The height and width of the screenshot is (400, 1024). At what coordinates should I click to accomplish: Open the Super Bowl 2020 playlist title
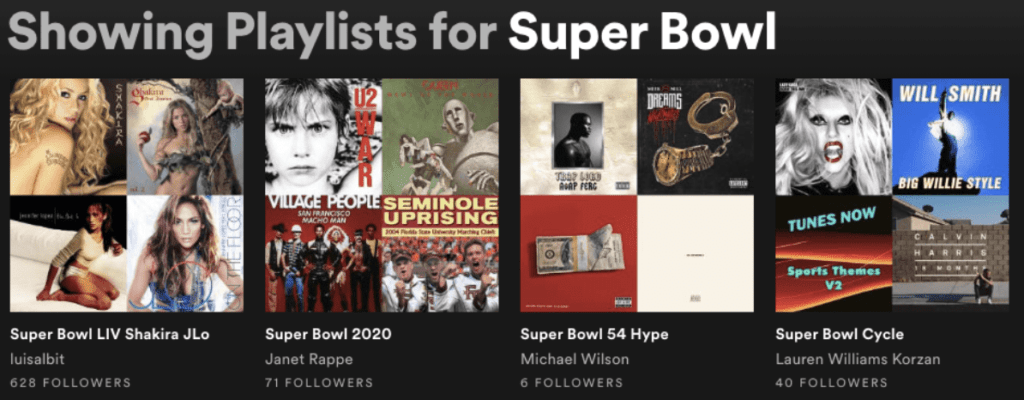coord(328,335)
